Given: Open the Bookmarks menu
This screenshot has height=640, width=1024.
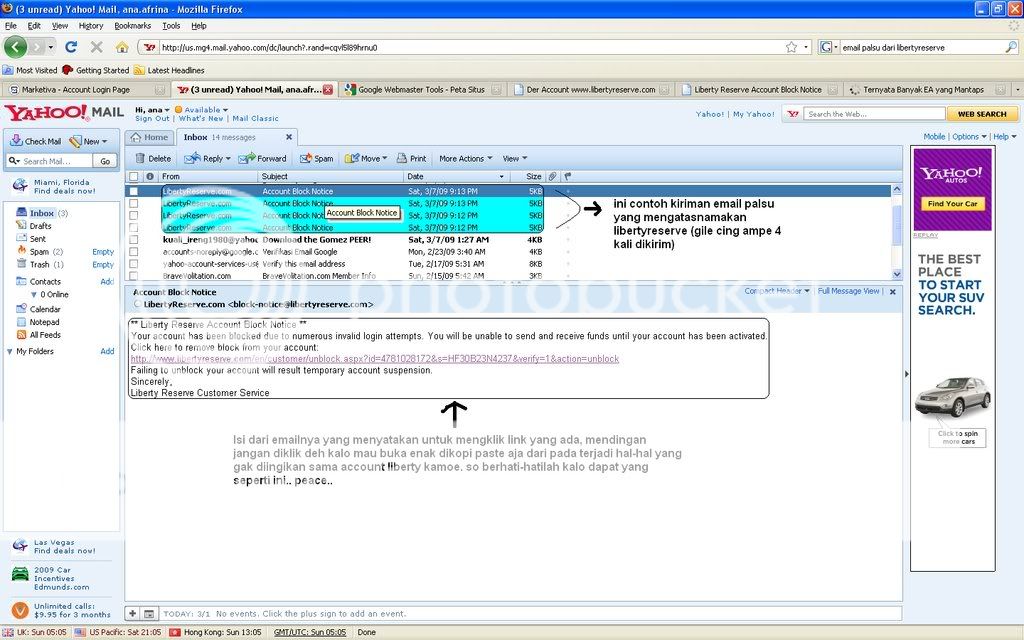Looking at the screenshot, I should tap(132, 25).
